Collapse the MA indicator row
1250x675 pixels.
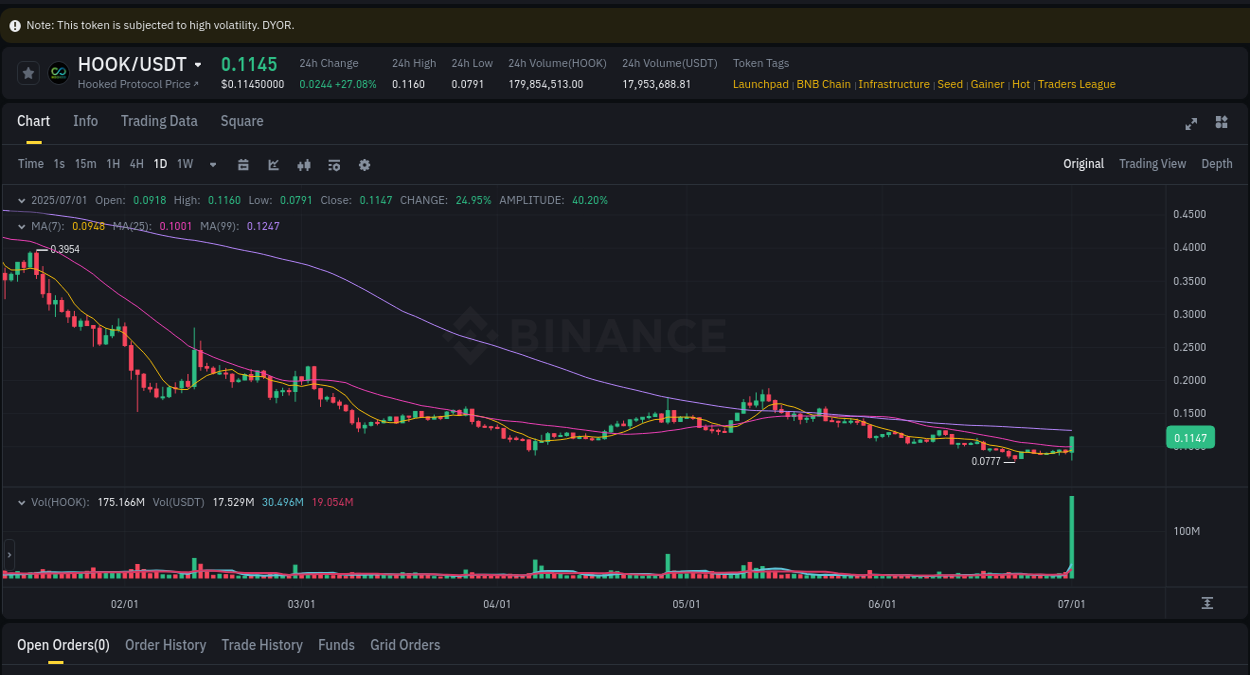tap(21, 226)
